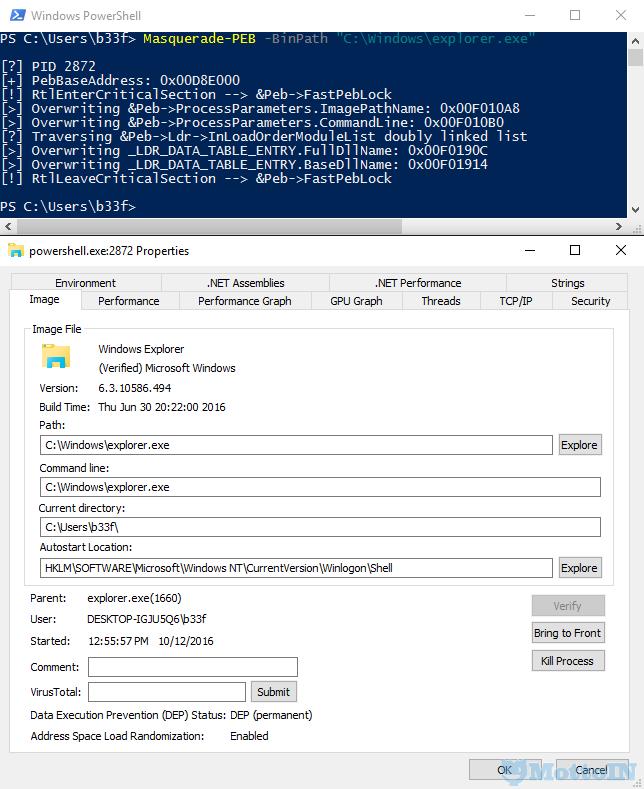644x789 pixels.
Task: Click the PowerShell scroll down arrow
Action: point(635,209)
